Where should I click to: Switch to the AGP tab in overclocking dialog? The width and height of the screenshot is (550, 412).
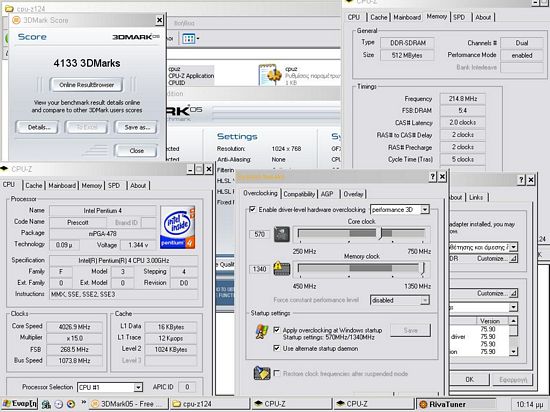(x=327, y=194)
